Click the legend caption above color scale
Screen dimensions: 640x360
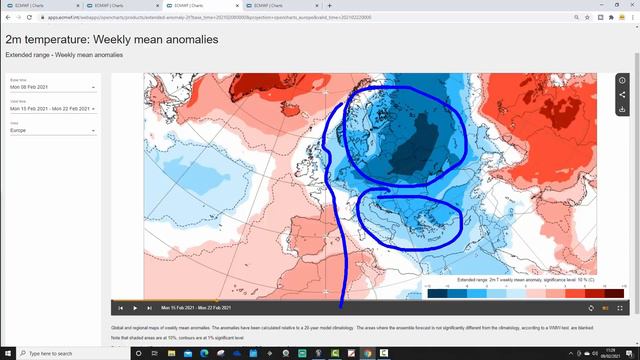tap(526, 280)
